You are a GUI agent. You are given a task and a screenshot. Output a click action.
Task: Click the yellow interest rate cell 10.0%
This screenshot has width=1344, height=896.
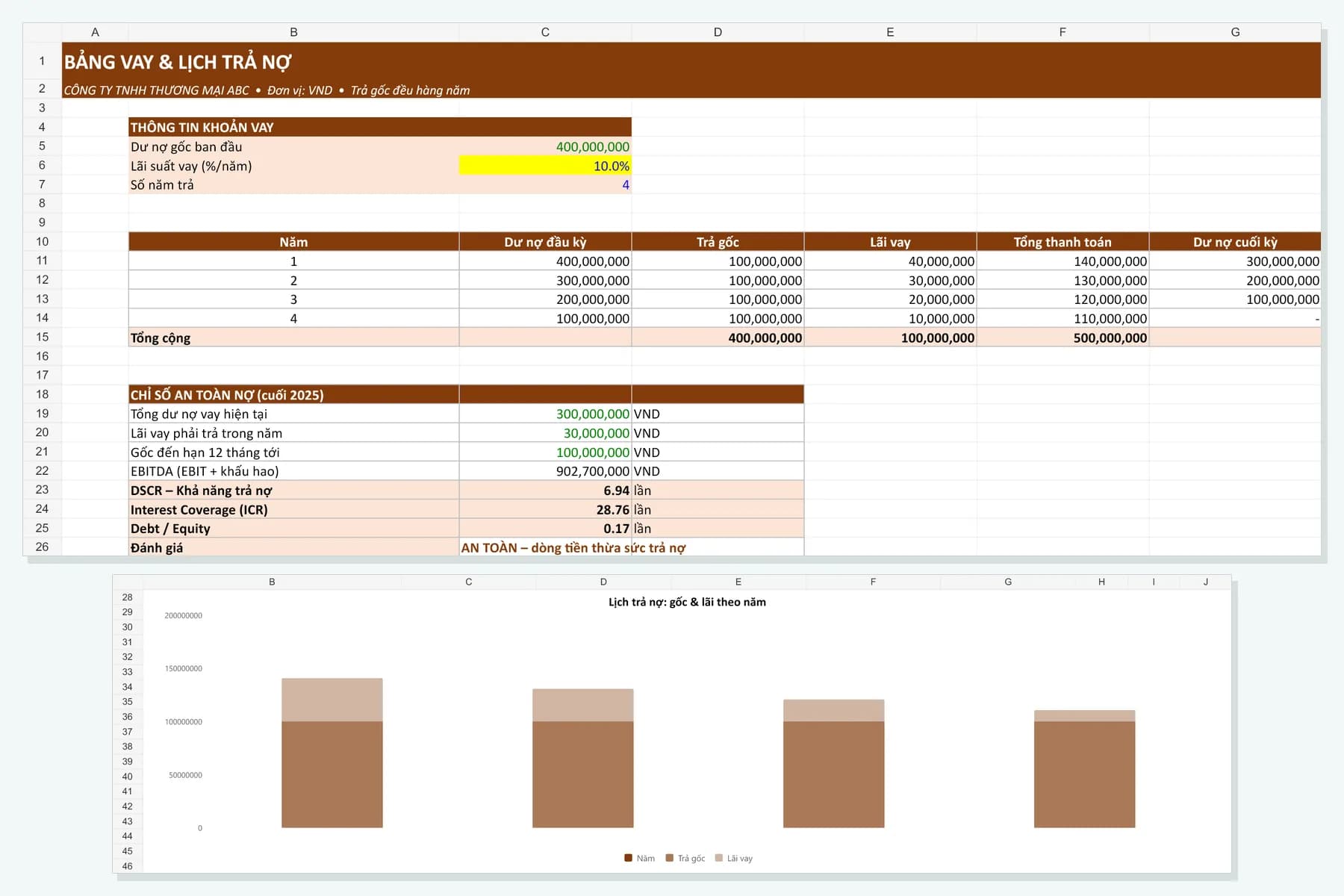click(x=545, y=166)
